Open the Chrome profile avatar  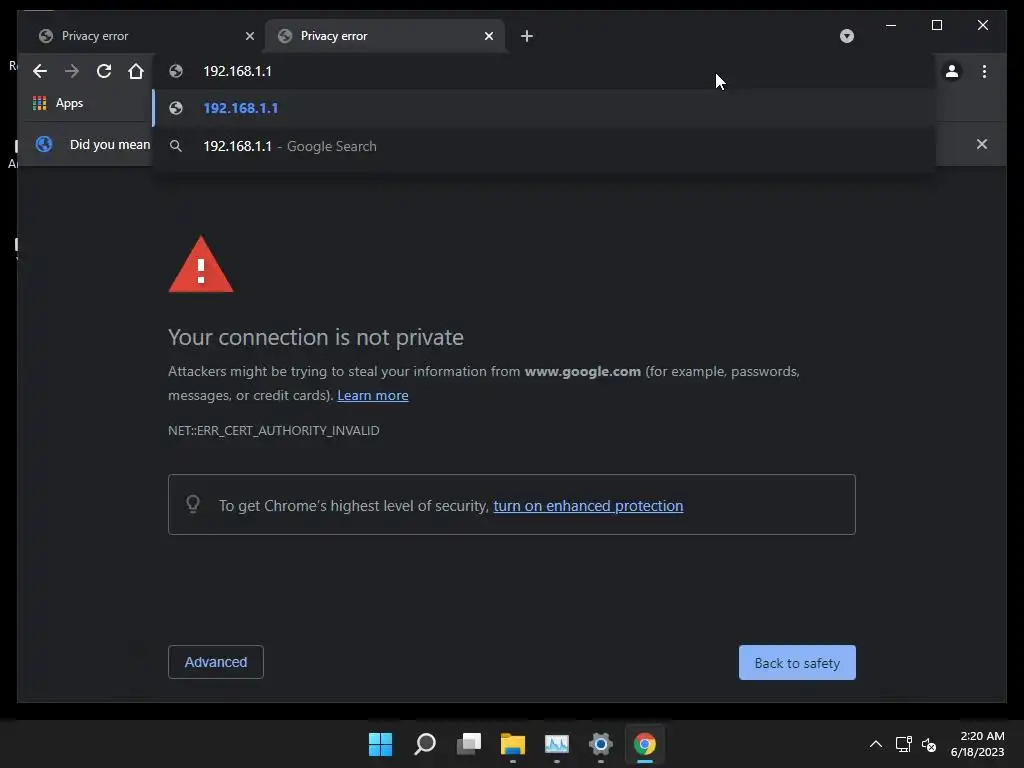click(x=952, y=71)
